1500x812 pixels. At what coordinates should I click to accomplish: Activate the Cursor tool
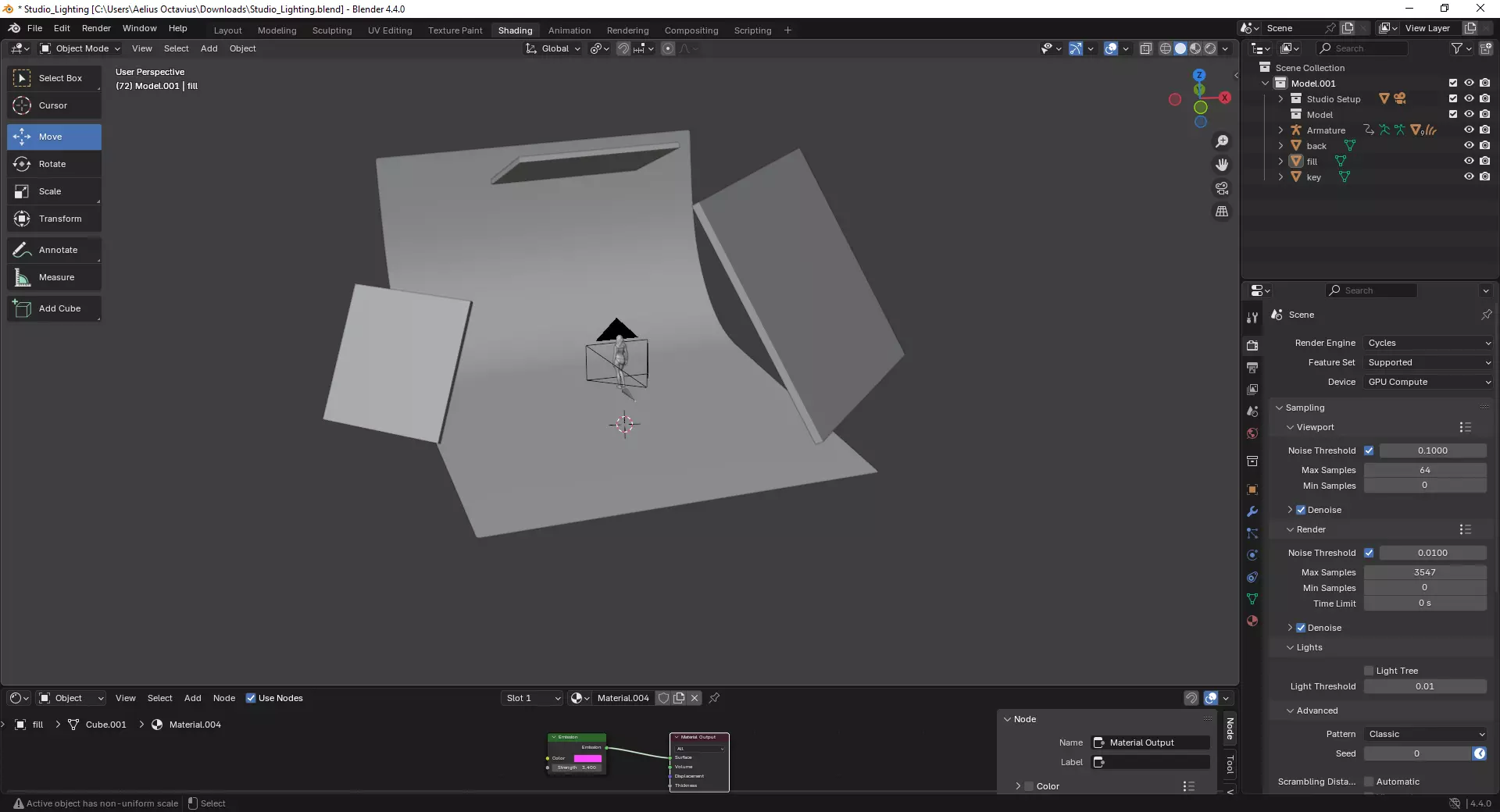(54, 105)
